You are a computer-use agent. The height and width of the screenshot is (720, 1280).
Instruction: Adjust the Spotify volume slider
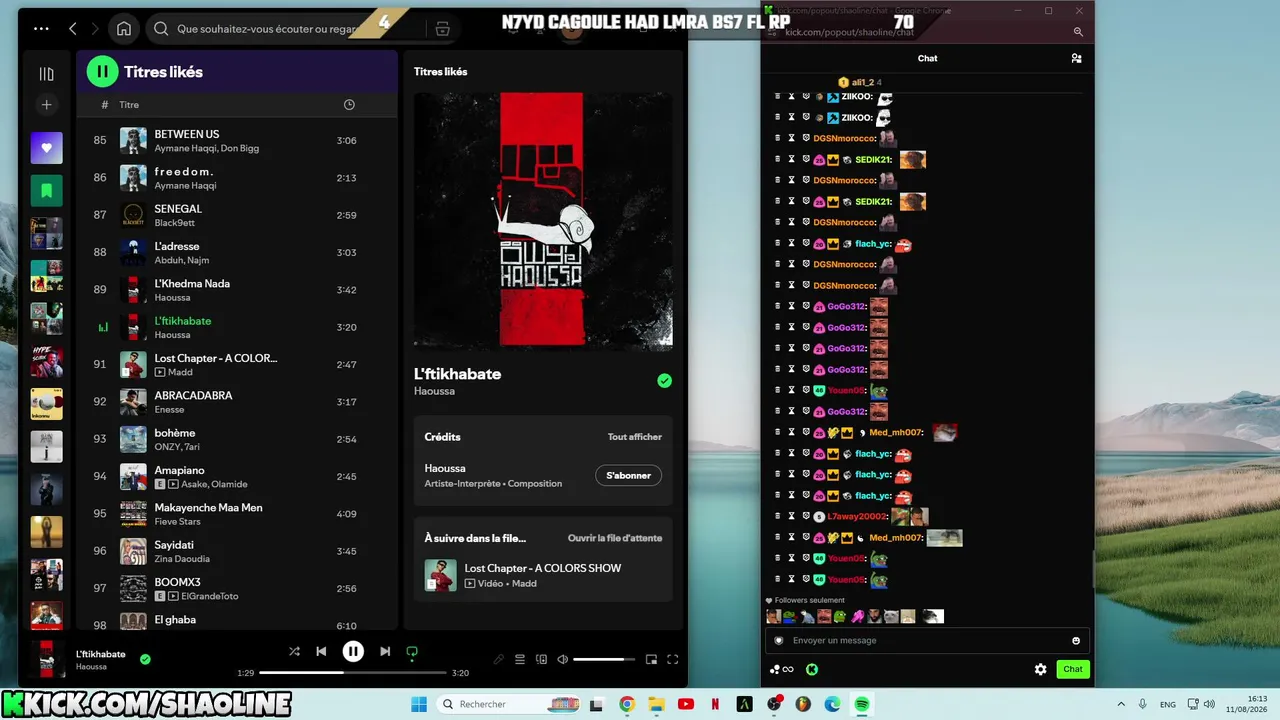coord(604,659)
